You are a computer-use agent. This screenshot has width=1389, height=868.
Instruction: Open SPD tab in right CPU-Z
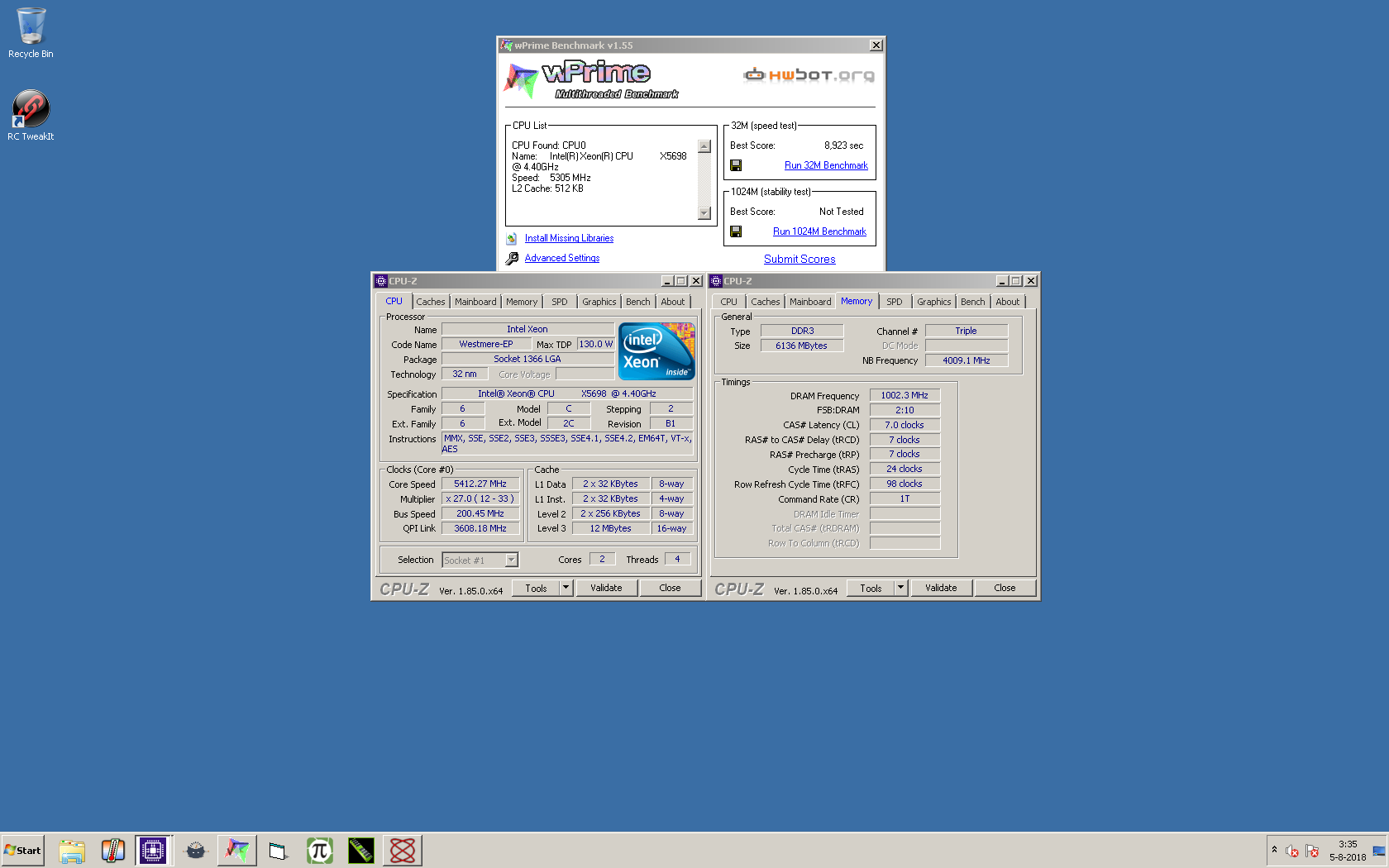click(895, 302)
